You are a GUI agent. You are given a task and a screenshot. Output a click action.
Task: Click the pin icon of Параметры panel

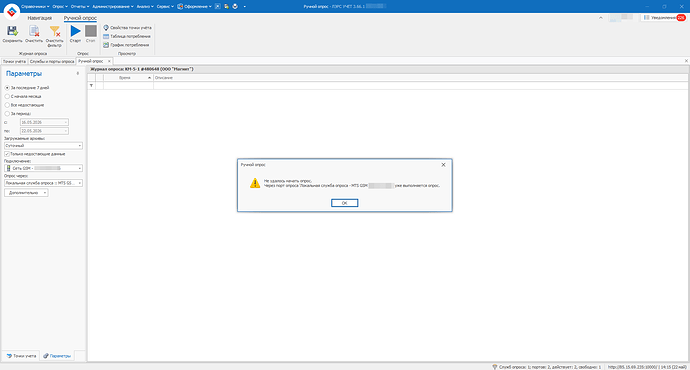pos(78,73)
